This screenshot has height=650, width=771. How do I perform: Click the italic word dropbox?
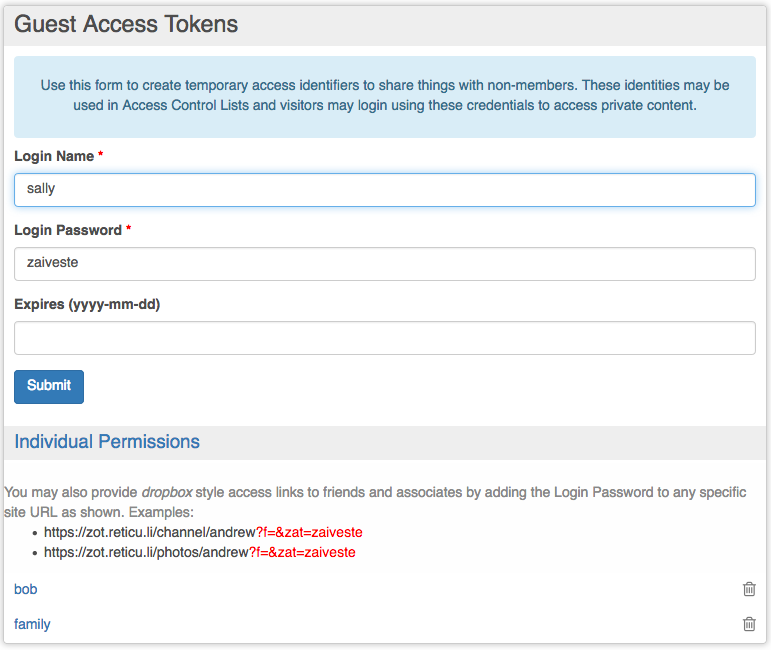click(166, 492)
